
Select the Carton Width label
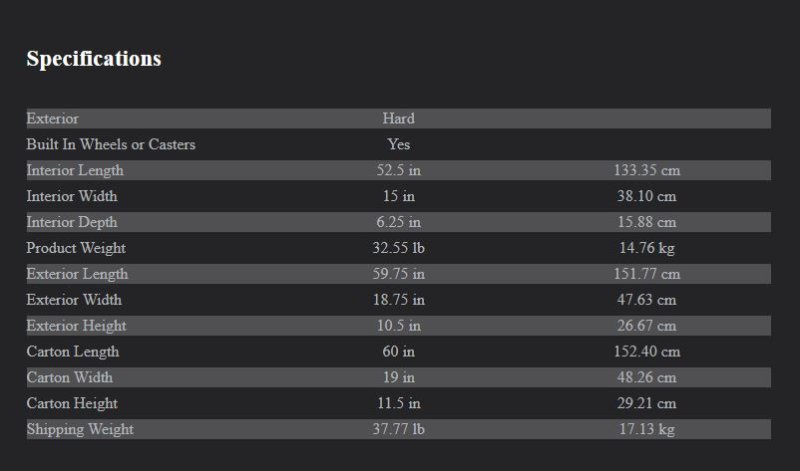pos(69,378)
